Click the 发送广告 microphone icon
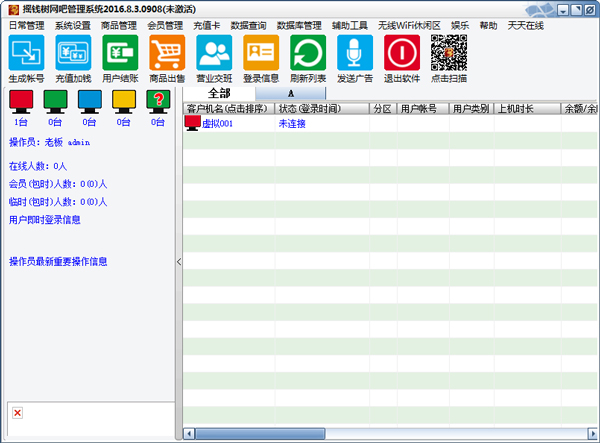 click(355, 53)
